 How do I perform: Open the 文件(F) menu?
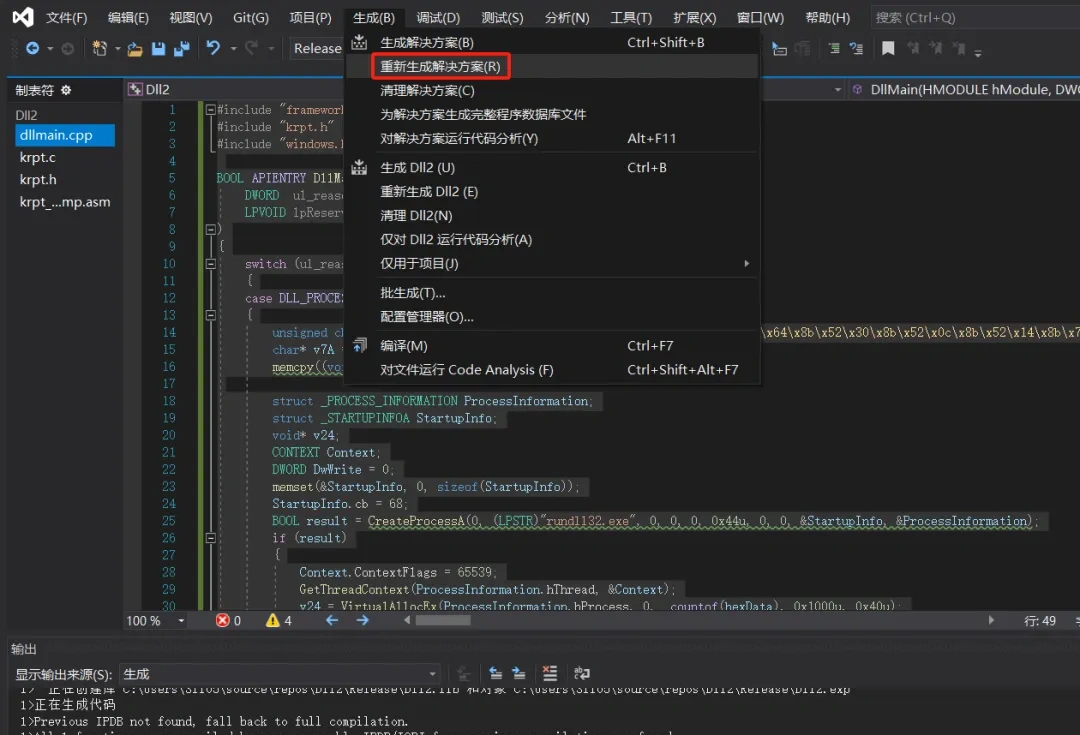(x=67, y=17)
